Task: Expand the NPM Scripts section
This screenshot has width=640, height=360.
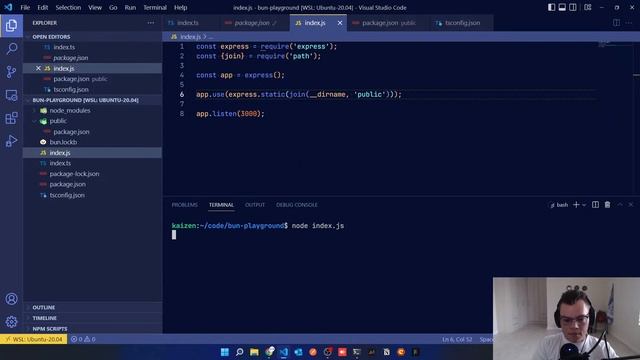Action: (93, 329)
